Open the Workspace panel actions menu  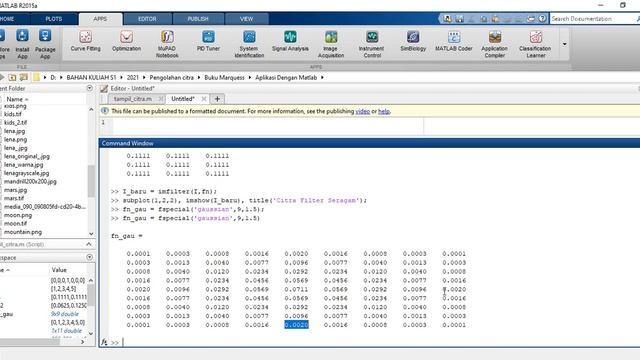pyautogui.click(x=90, y=257)
